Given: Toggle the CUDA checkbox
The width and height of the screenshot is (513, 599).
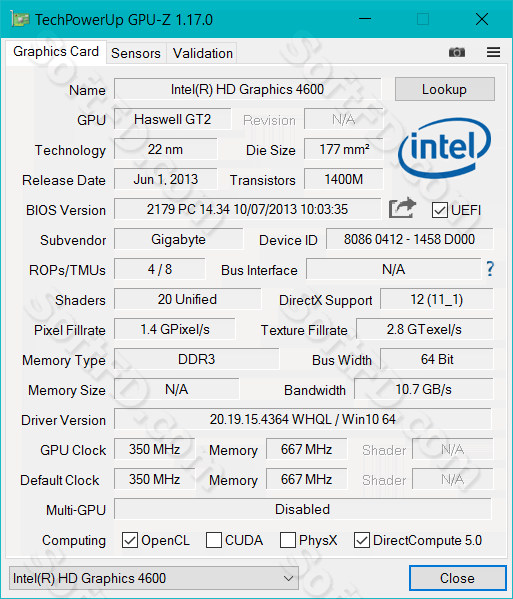Looking at the screenshot, I should [214, 540].
